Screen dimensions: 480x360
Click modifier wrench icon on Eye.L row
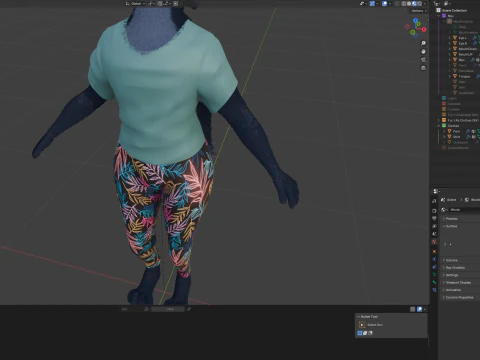click(x=475, y=38)
